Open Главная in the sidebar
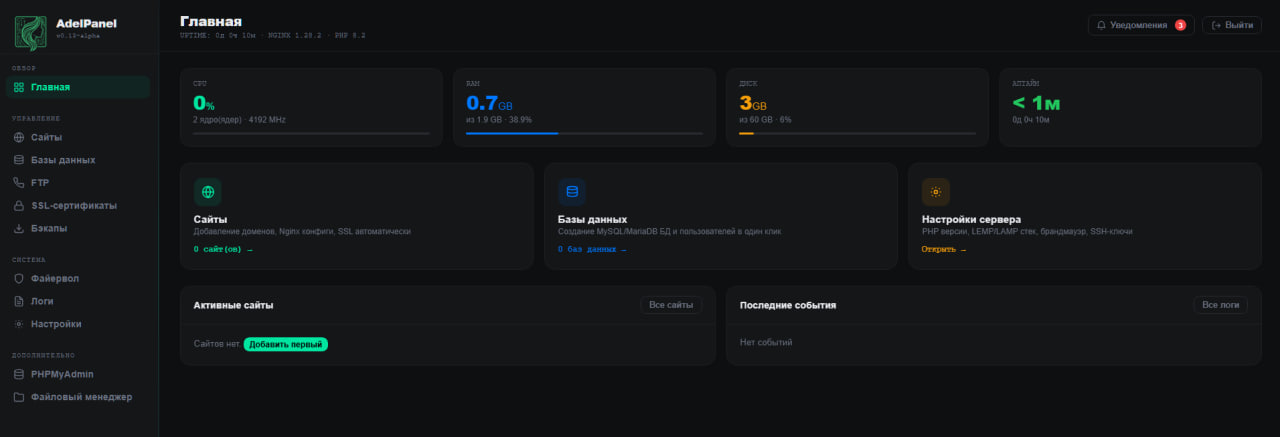This screenshot has height=437, width=1280. click(50, 87)
